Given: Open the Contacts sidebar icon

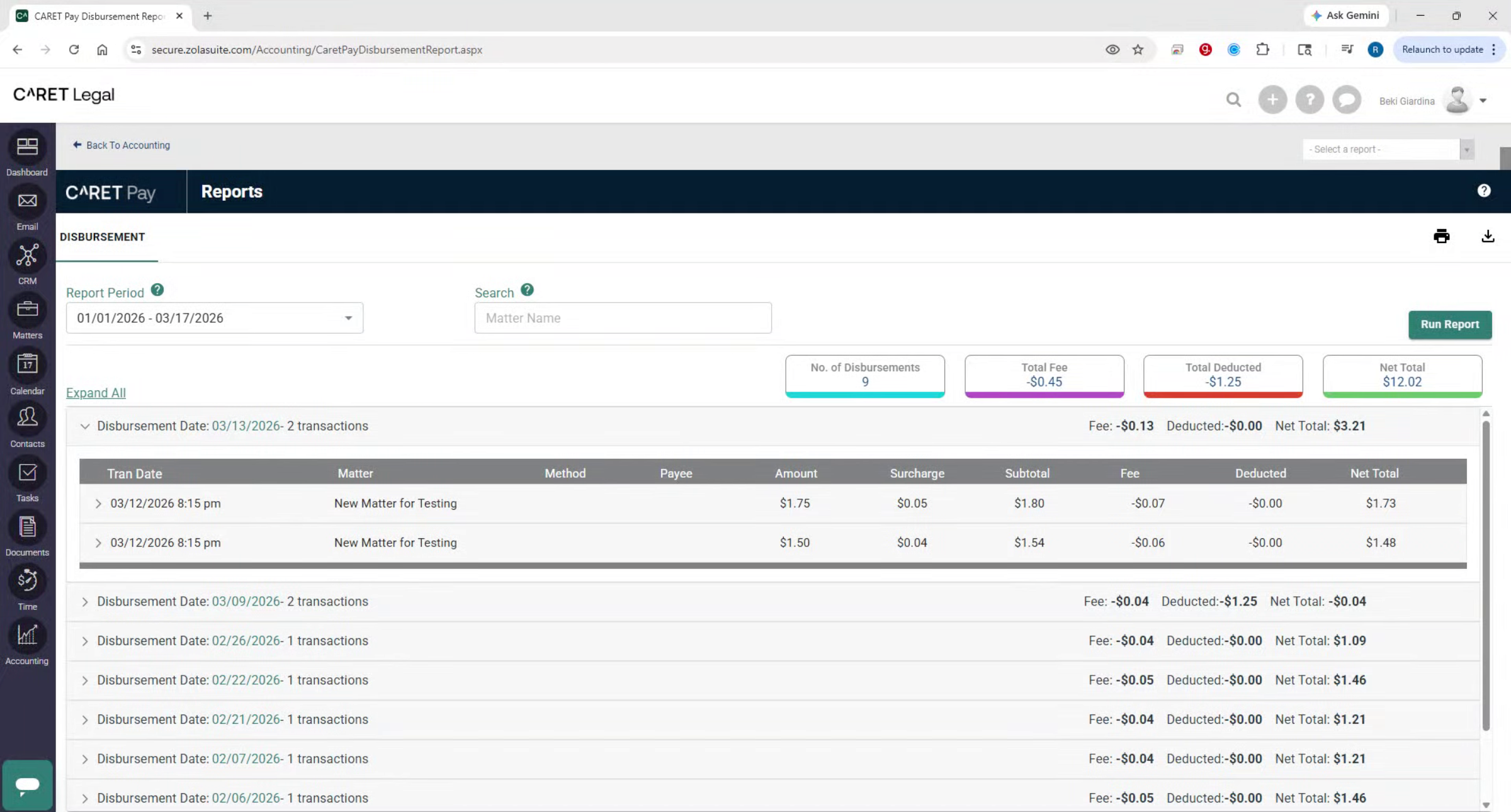Looking at the screenshot, I should [27, 417].
